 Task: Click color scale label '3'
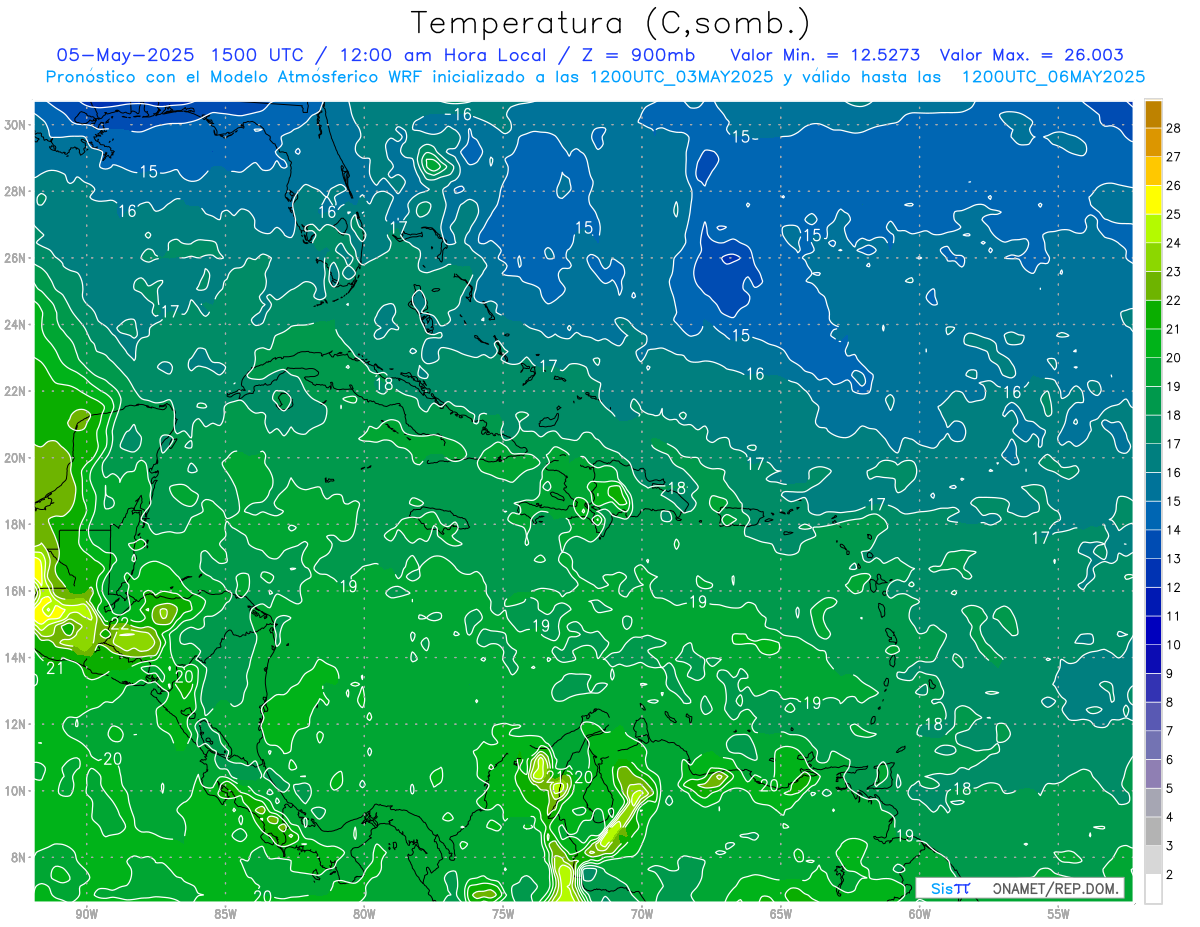point(1170,846)
